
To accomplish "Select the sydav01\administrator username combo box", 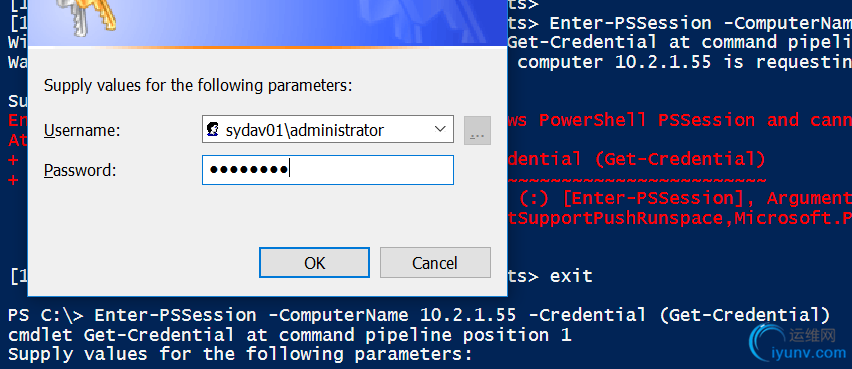I will coord(328,129).
